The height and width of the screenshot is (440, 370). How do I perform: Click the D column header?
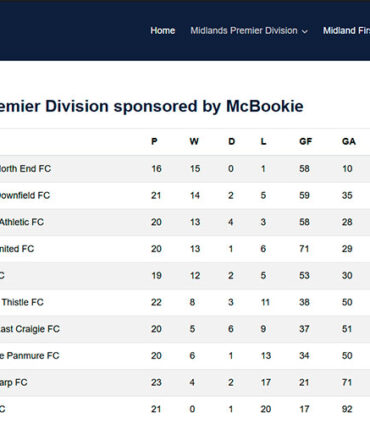232,141
